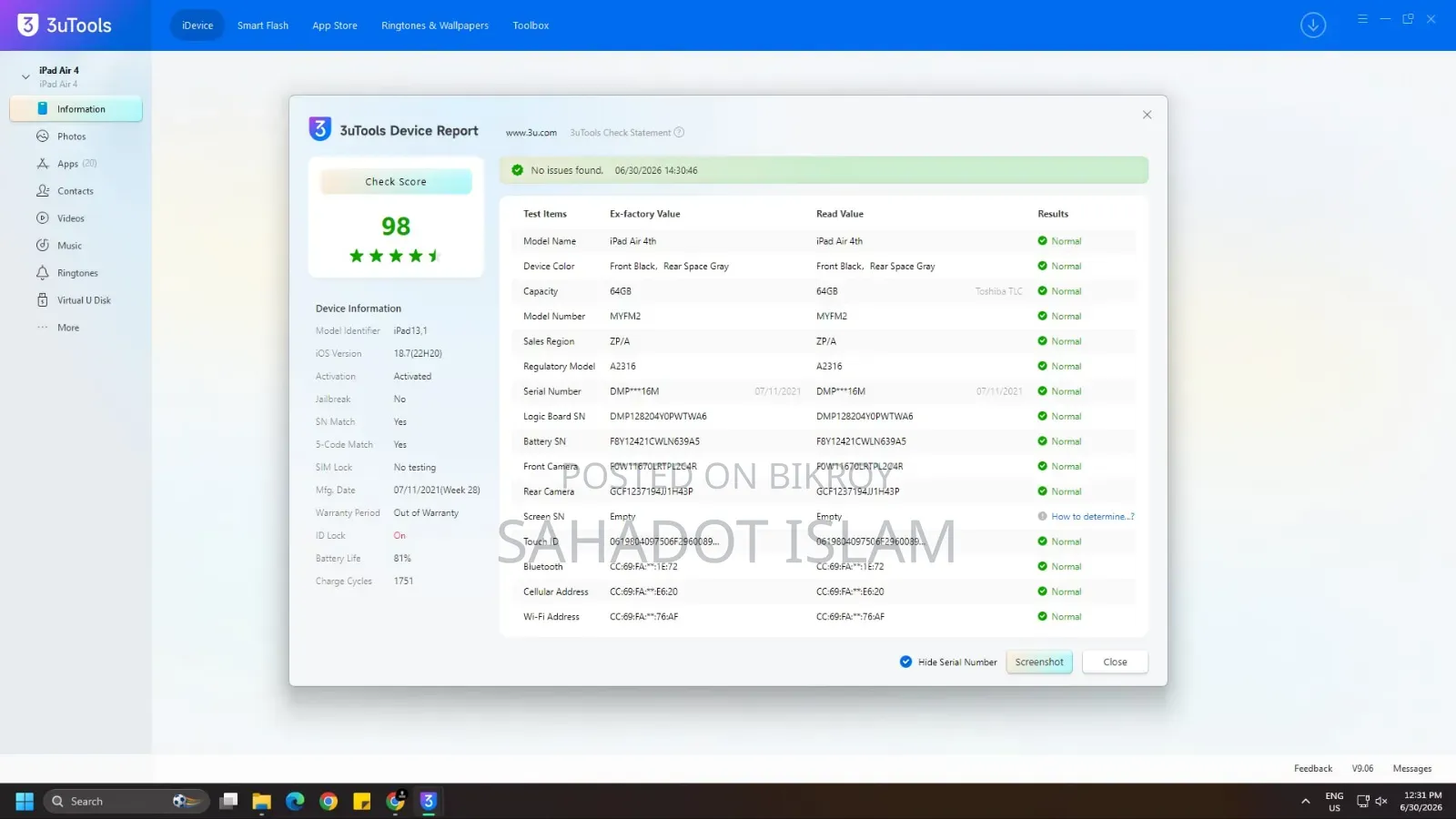
Task: Click the Ex-factory Value column header
Action: (645, 214)
